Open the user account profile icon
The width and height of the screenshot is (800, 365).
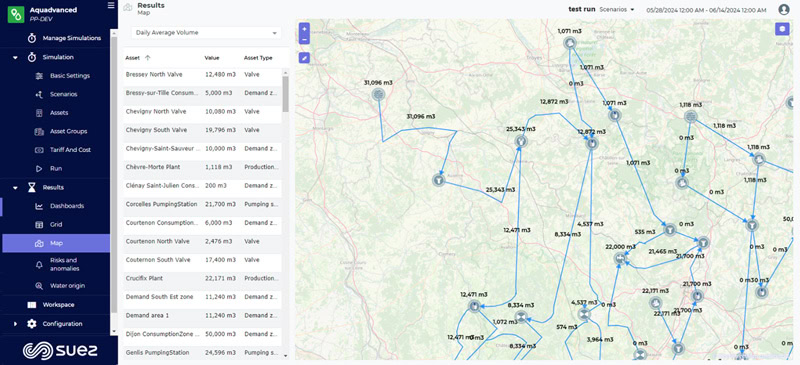[784, 10]
